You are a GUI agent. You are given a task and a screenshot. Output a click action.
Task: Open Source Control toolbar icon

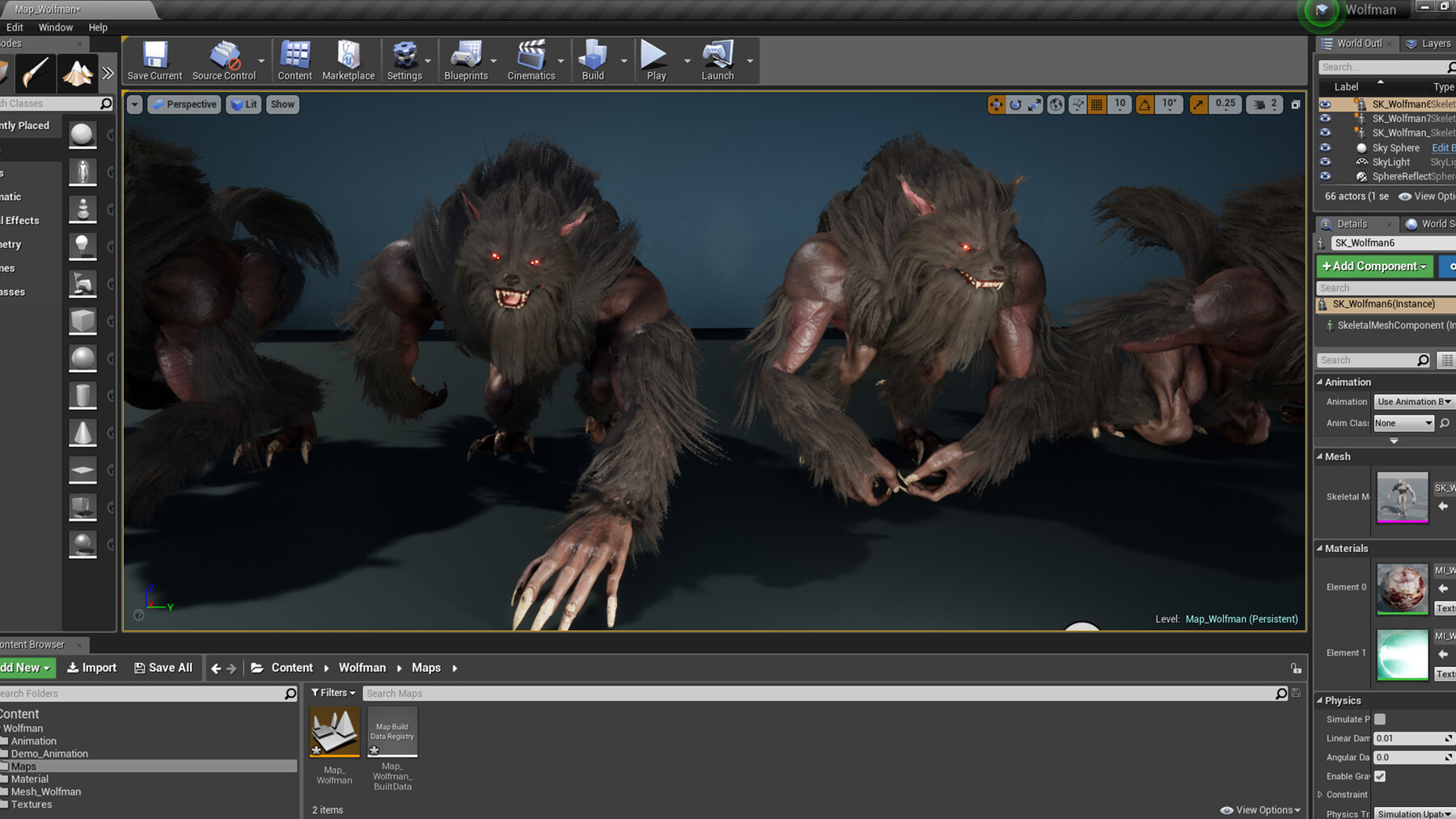coord(224,61)
